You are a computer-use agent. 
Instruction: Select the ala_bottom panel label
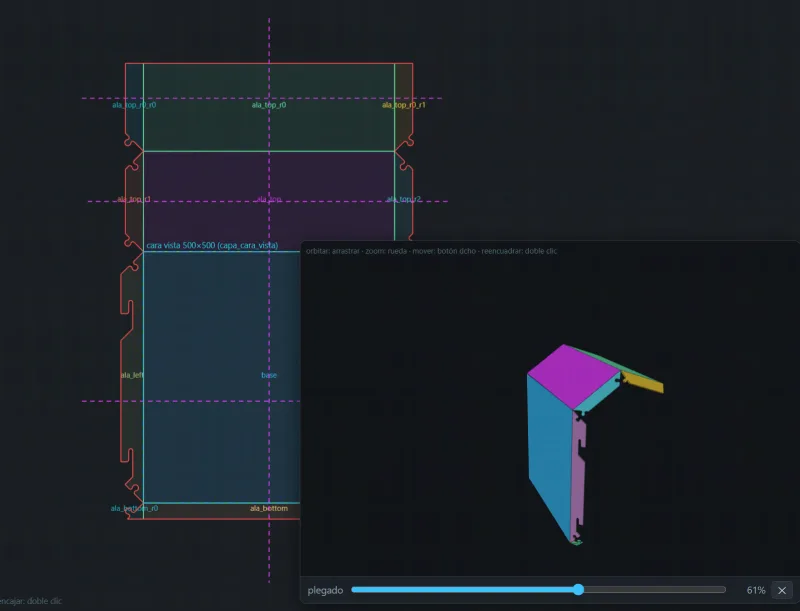tap(269, 508)
